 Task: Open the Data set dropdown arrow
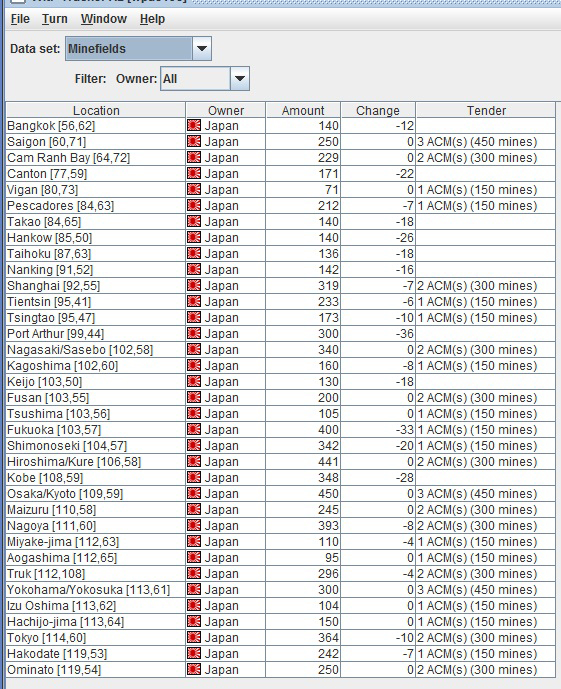click(202, 48)
